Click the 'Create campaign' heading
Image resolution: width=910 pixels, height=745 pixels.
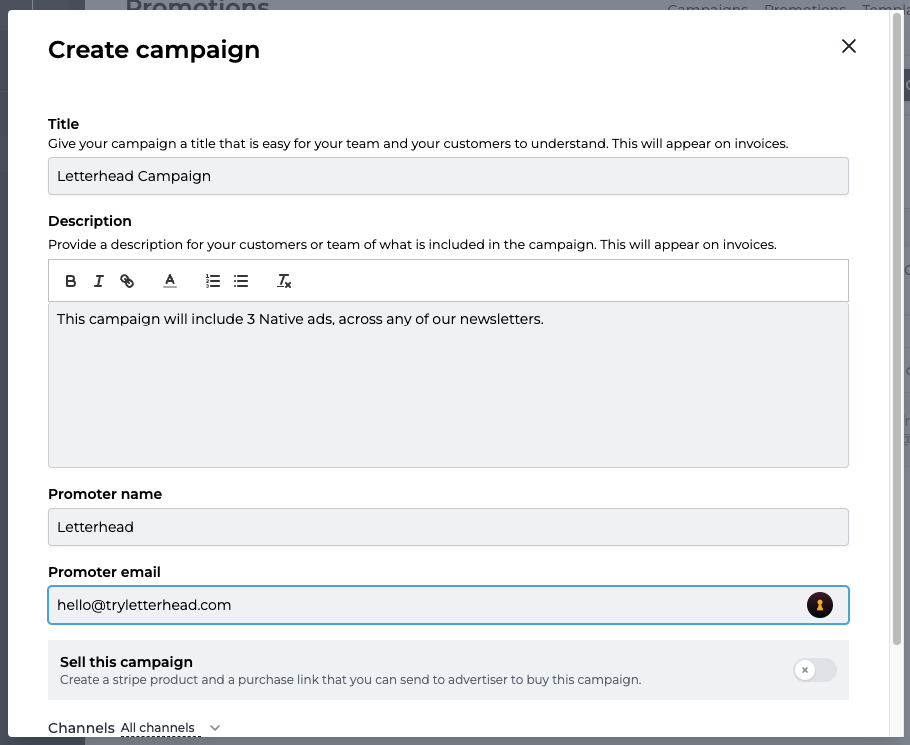coord(154,50)
